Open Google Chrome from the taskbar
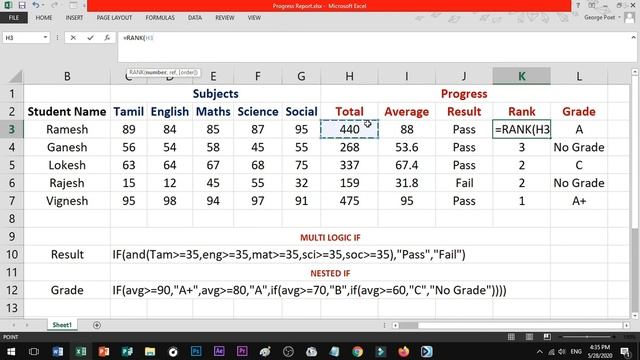The image size is (640, 360). point(357,351)
